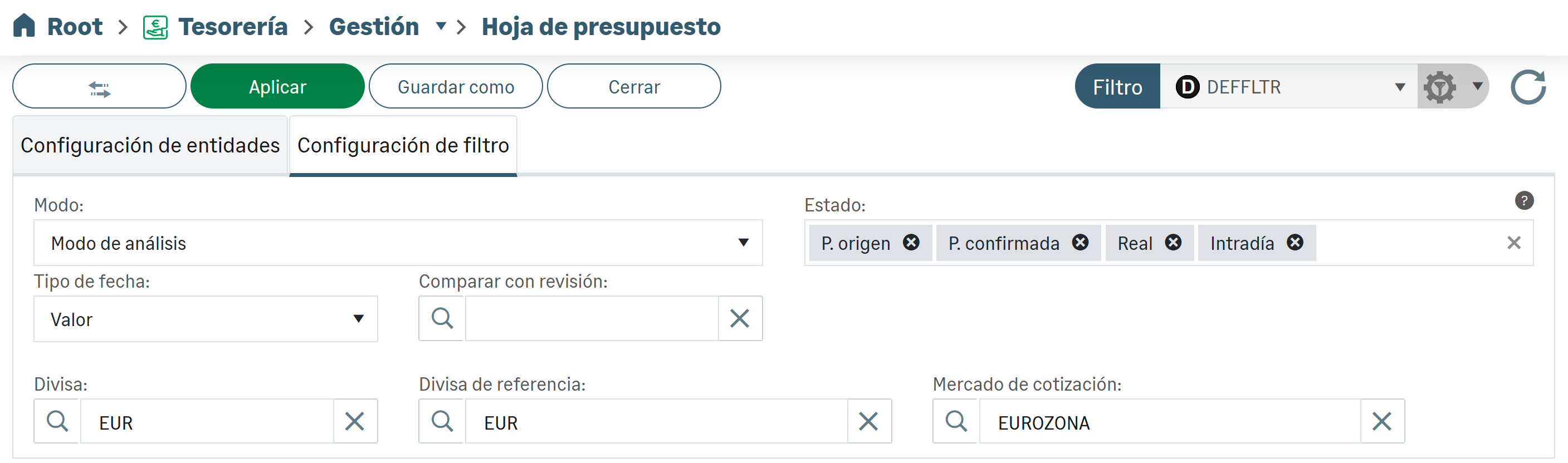
Task: Click the refresh circular arrow icon
Action: point(1528,87)
